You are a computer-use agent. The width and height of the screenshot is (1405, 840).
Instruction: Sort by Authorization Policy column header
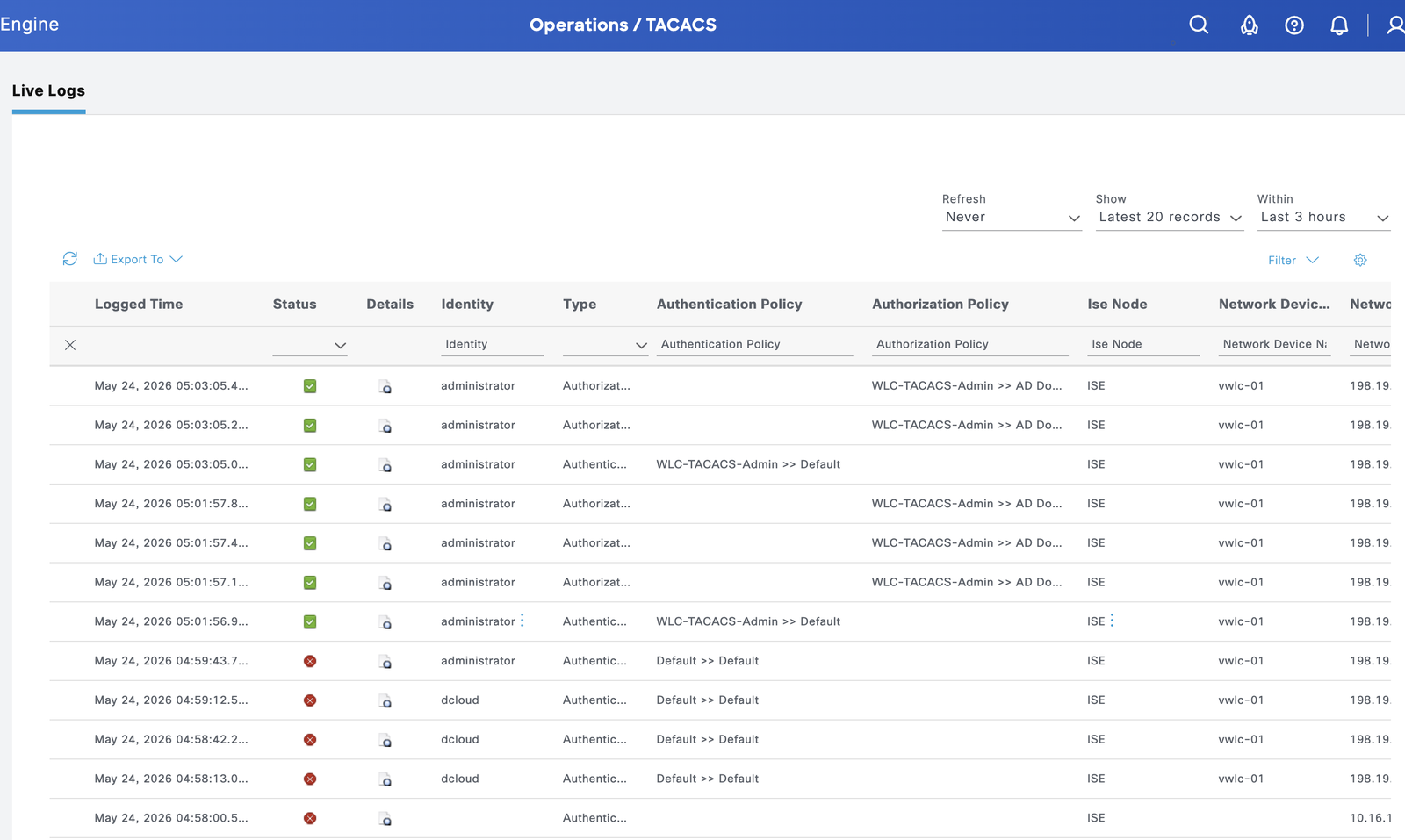coord(940,304)
